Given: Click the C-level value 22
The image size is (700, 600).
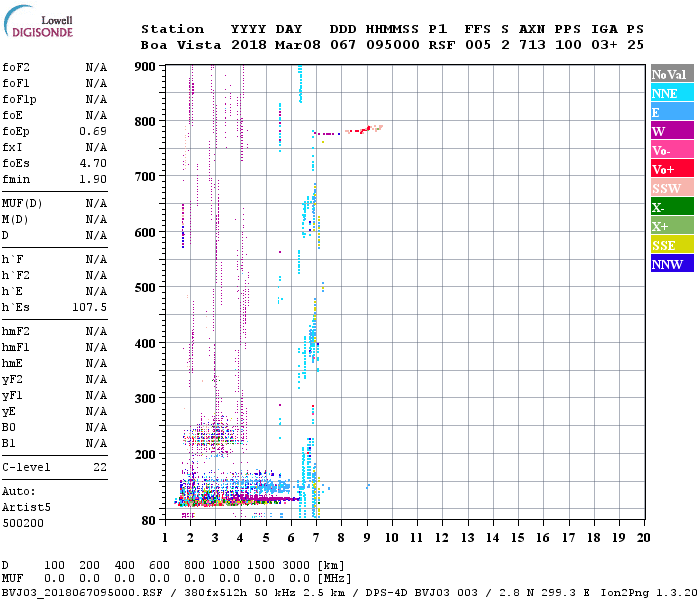Looking at the screenshot, I should point(100,467).
